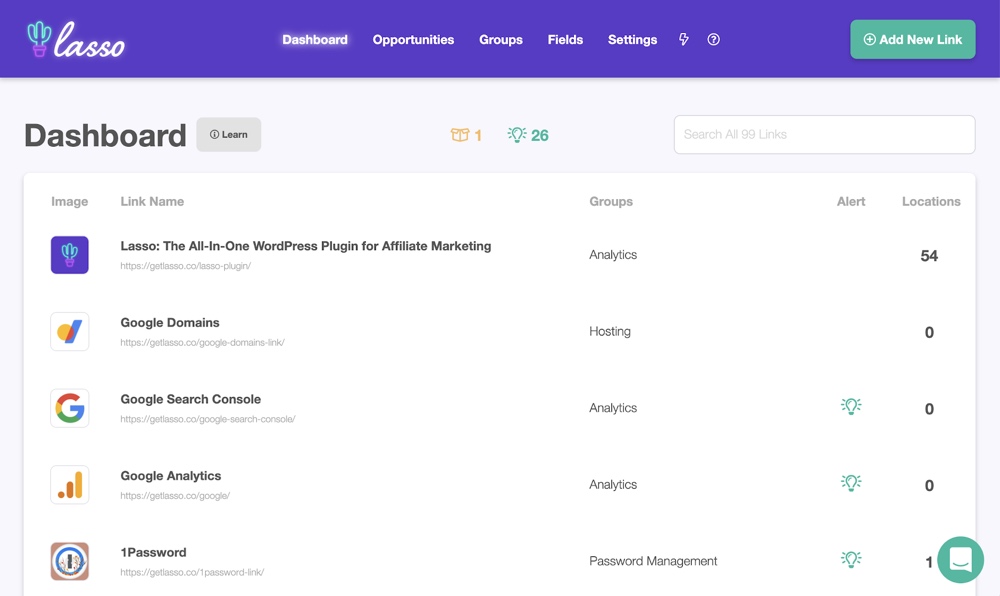Click the Link Name column header
This screenshot has height=596, width=1000.
pyautogui.click(x=152, y=201)
